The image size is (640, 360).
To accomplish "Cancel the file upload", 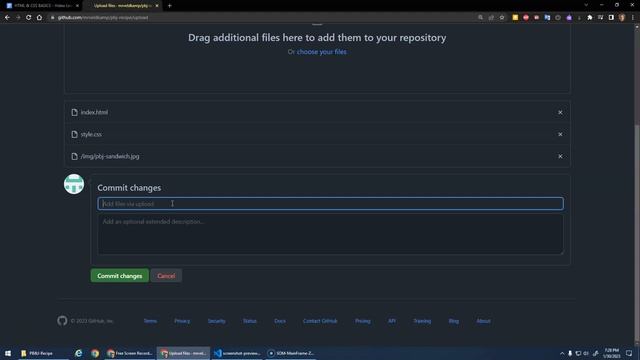I will (166, 276).
